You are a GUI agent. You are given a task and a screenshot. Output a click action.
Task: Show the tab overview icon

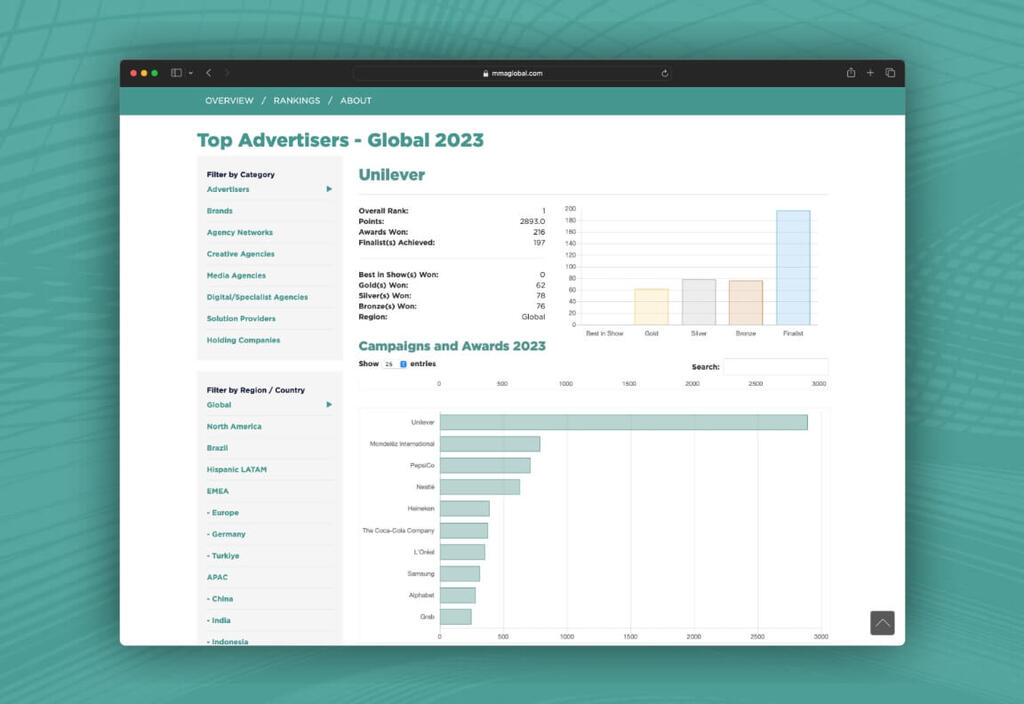point(890,73)
